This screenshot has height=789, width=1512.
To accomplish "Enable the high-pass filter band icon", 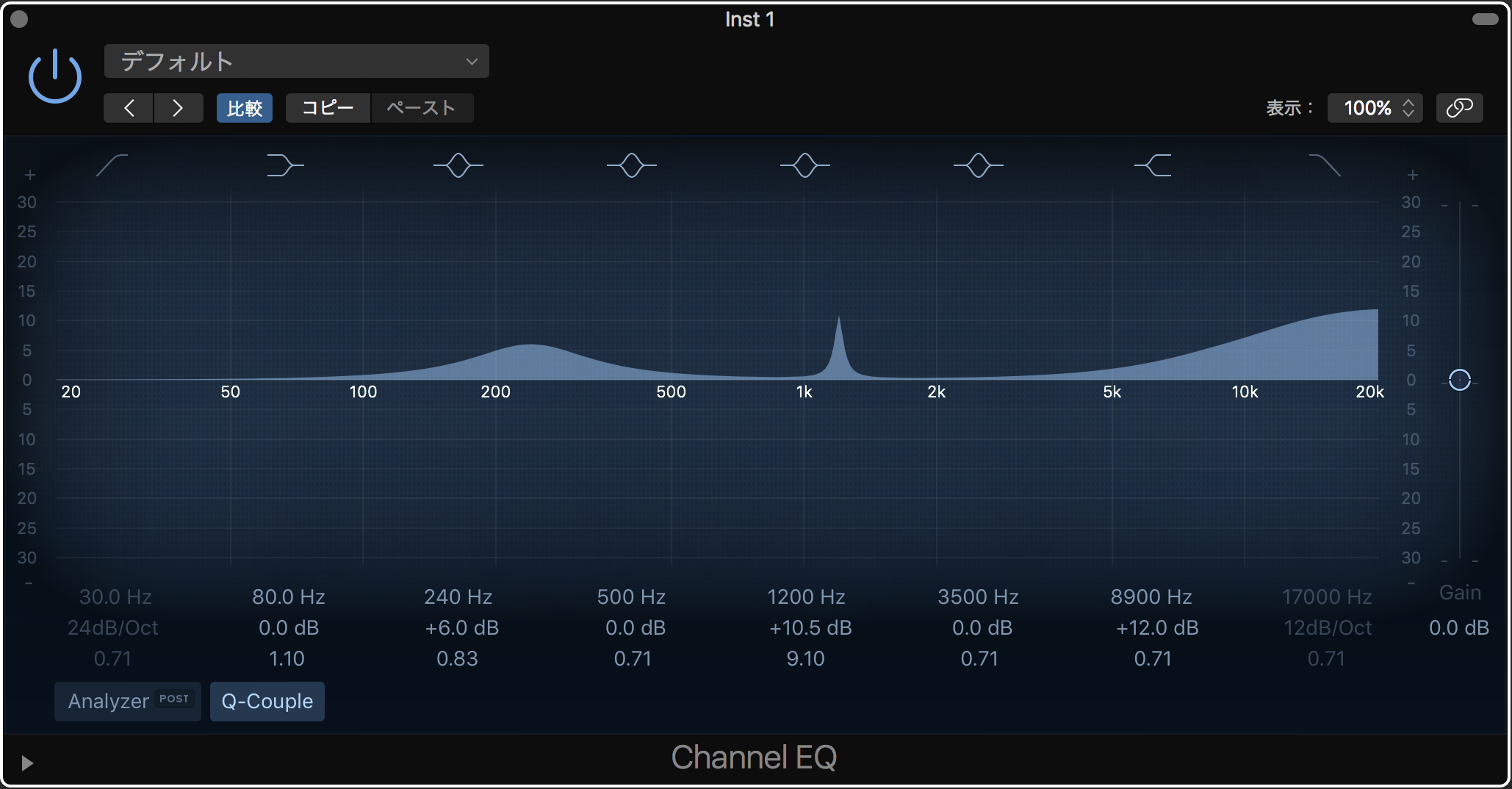I will click(x=112, y=165).
